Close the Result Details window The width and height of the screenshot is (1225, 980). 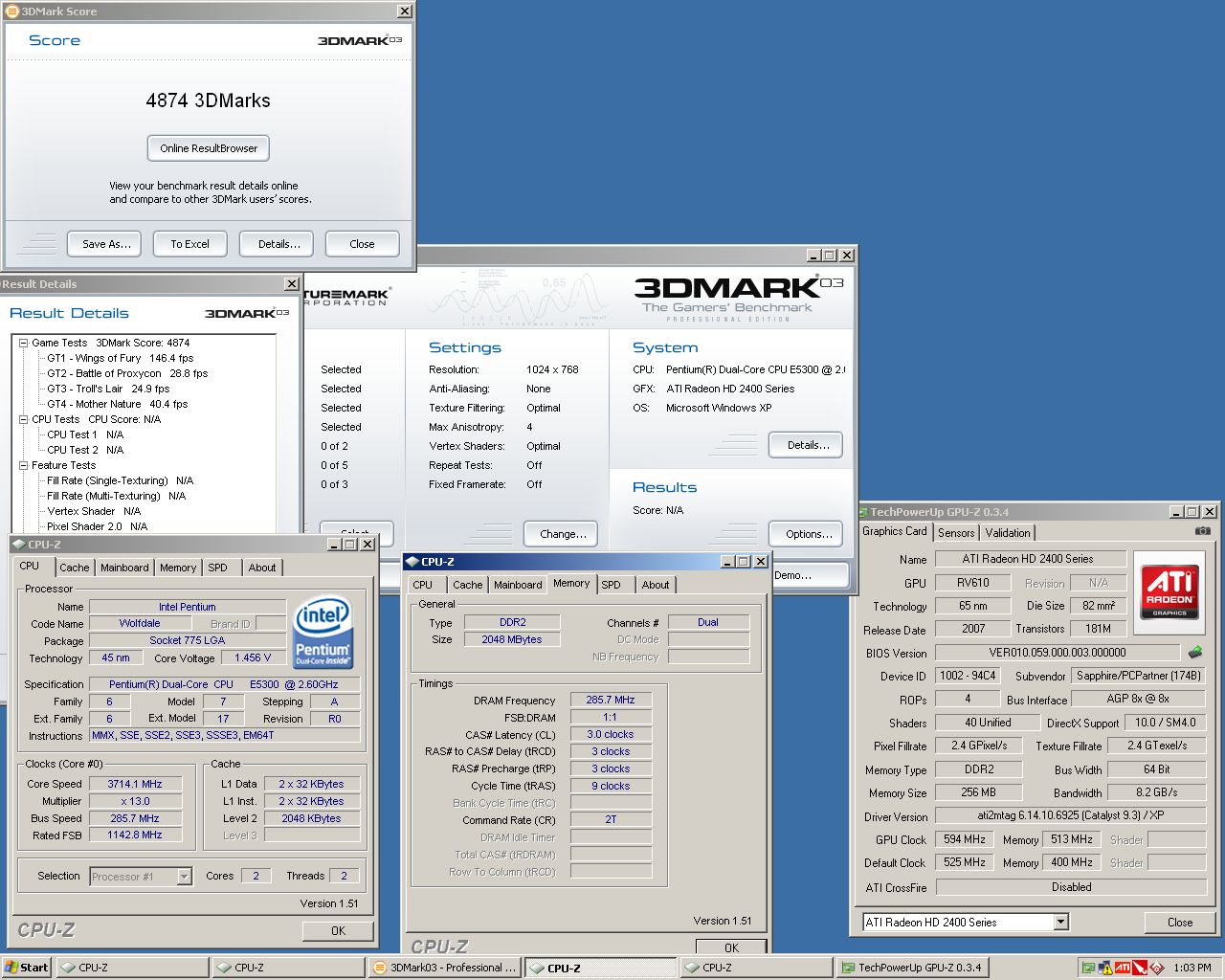[x=292, y=284]
